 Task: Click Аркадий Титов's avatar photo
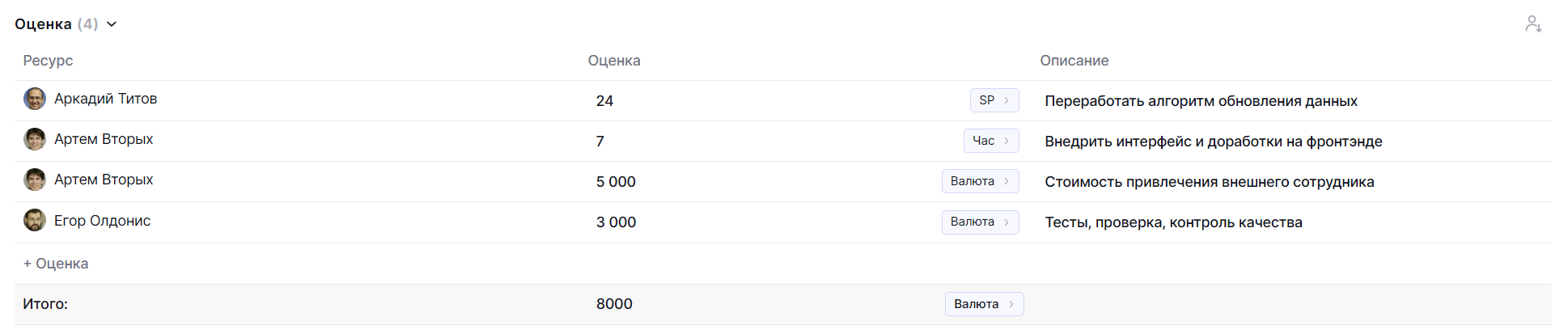pyautogui.click(x=35, y=99)
